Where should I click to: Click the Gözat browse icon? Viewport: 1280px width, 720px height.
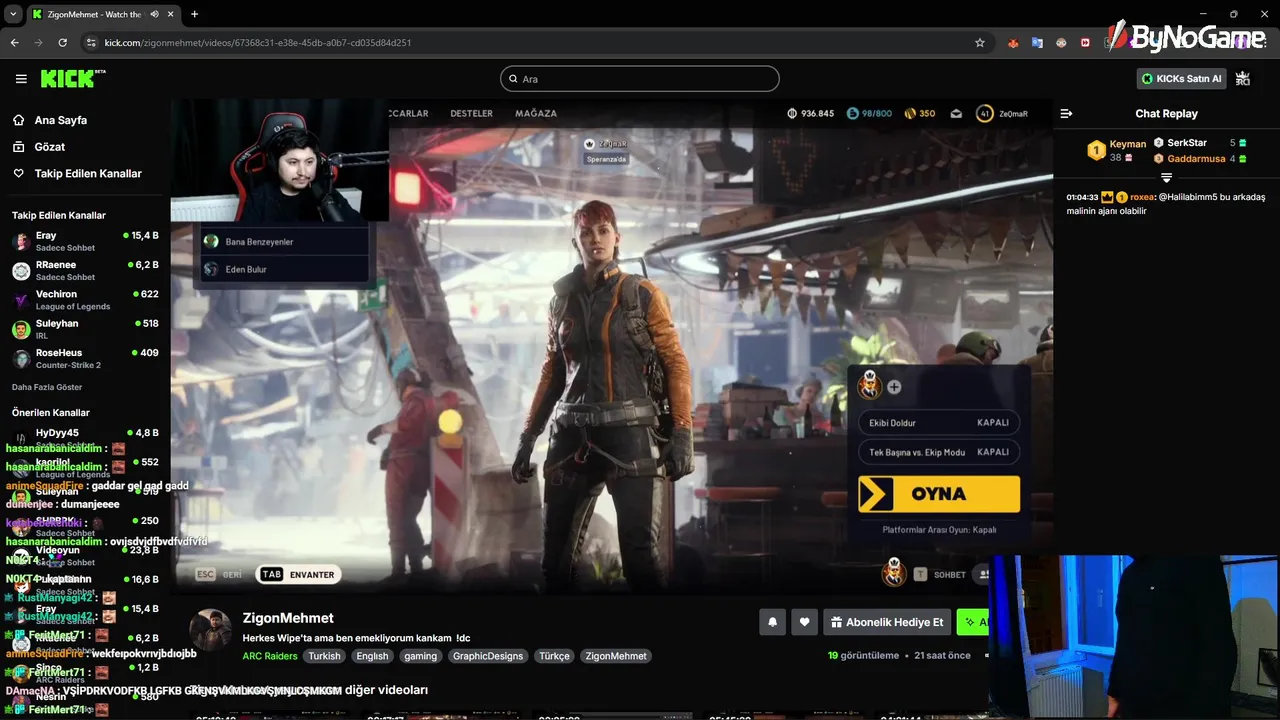(18, 147)
